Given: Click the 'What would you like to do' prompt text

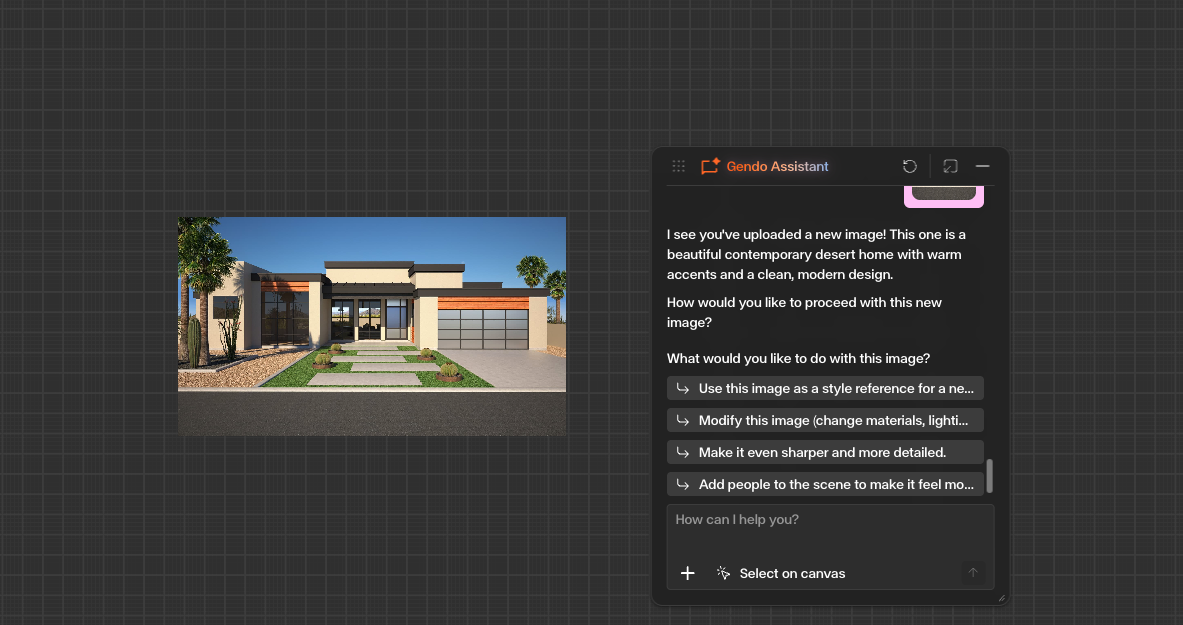Looking at the screenshot, I should (798, 358).
